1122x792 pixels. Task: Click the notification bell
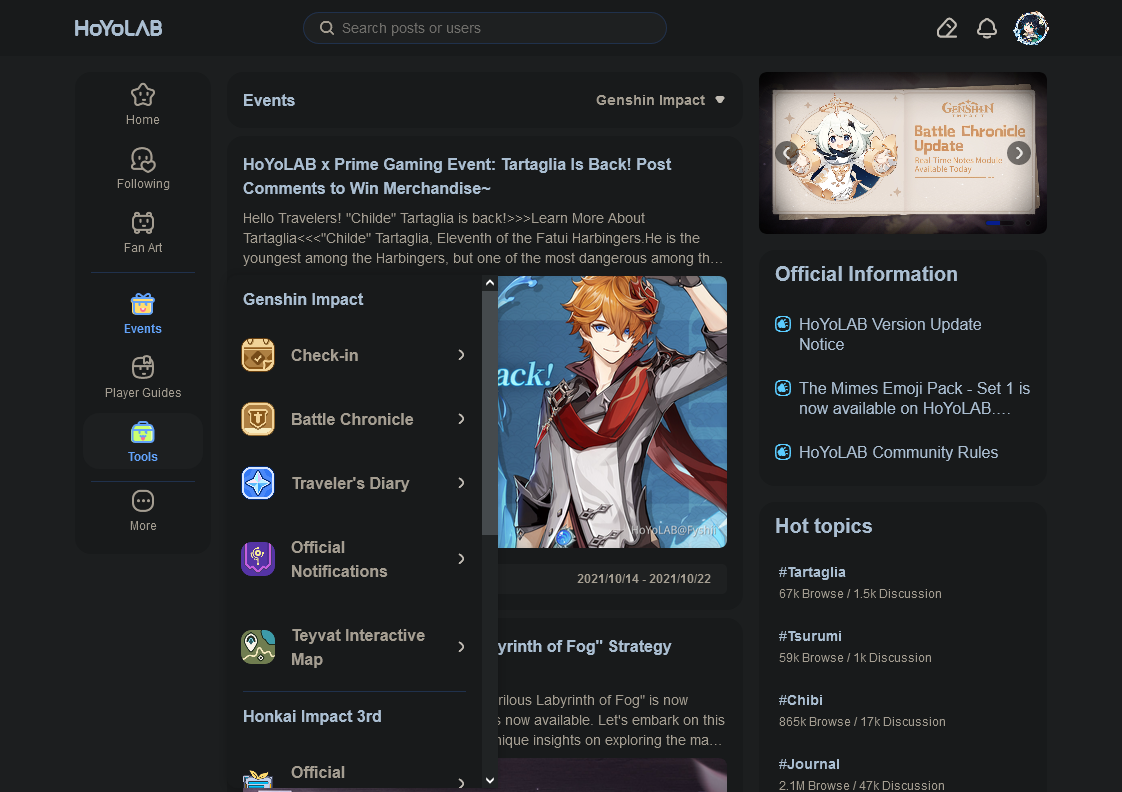pos(987,28)
